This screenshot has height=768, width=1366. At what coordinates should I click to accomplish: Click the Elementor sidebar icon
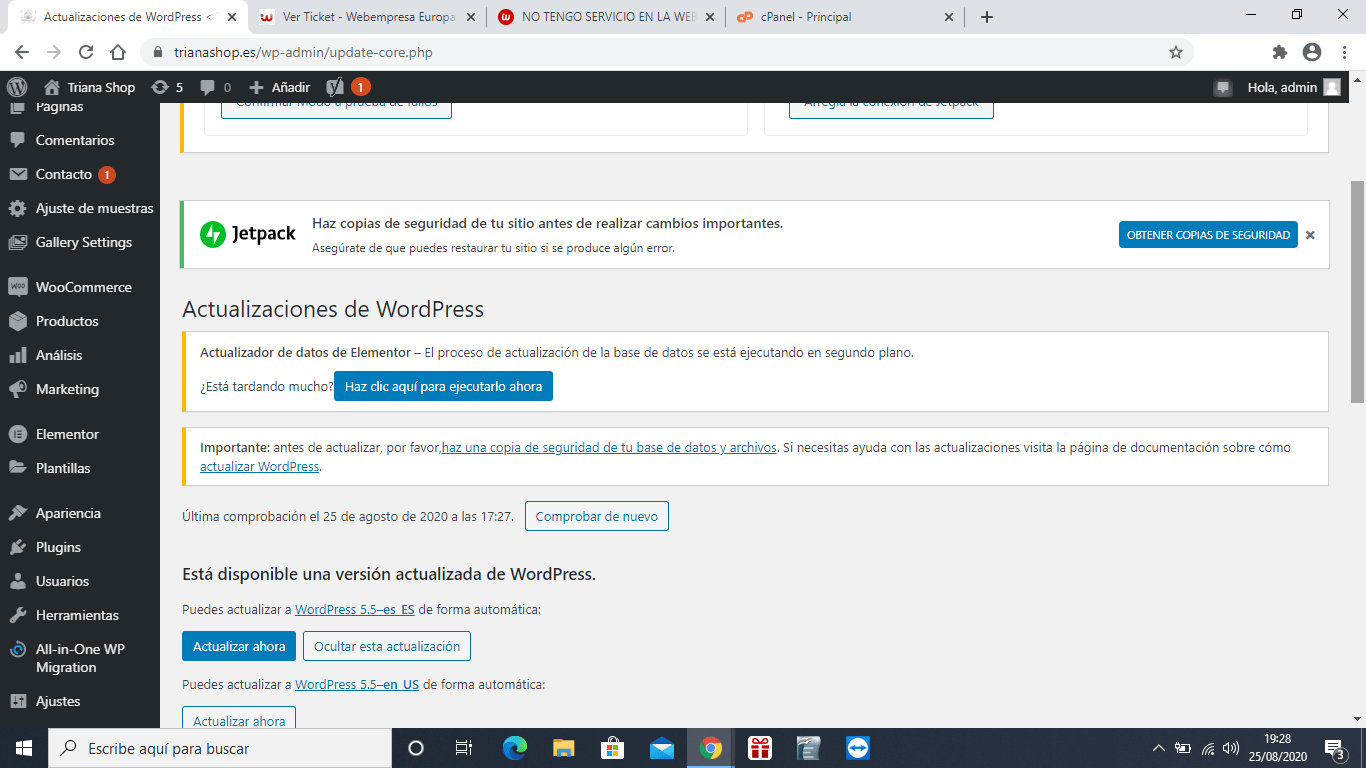[x=17, y=434]
